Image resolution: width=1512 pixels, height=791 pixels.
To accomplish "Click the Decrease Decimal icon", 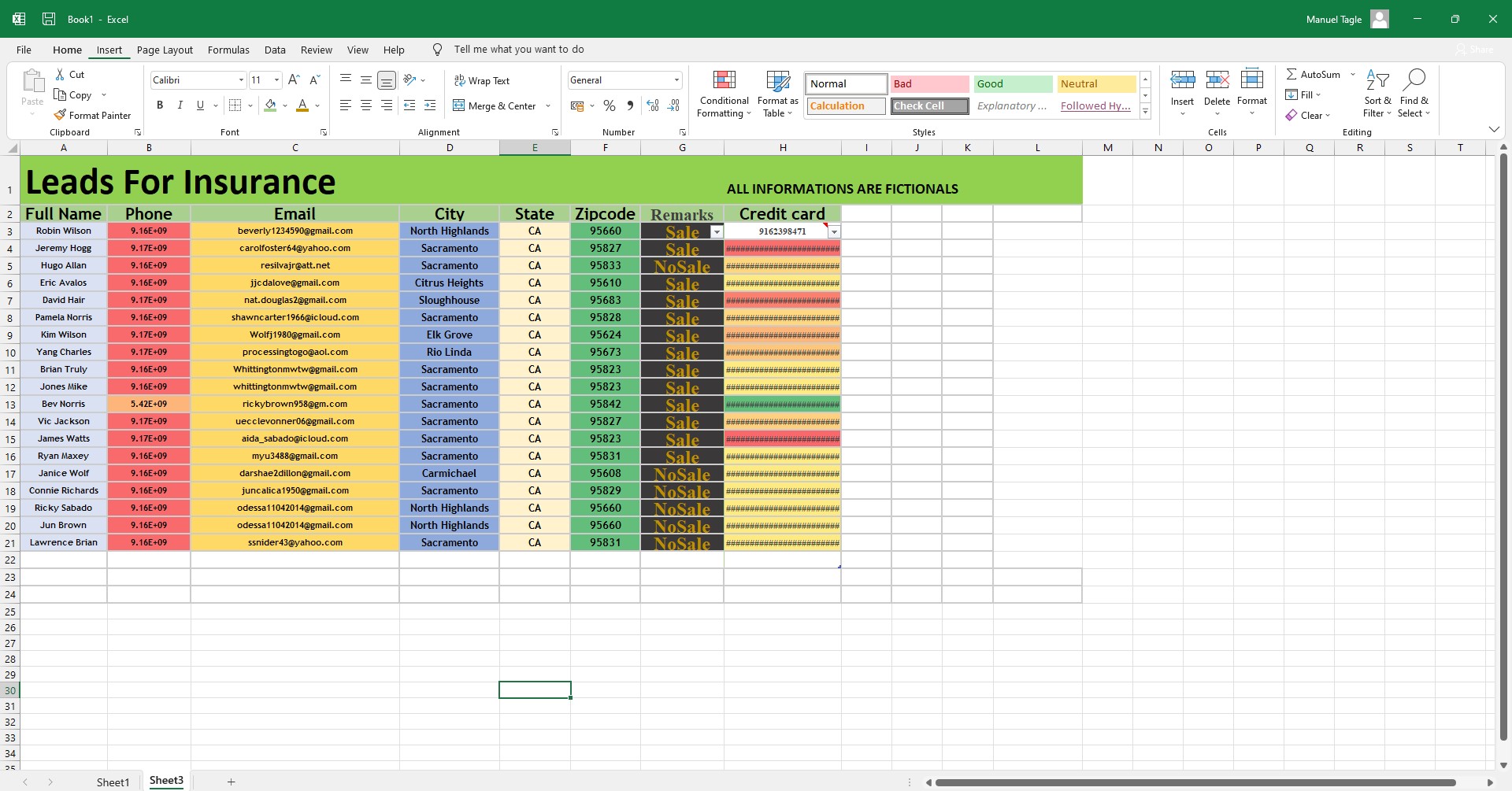I will 673,105.
